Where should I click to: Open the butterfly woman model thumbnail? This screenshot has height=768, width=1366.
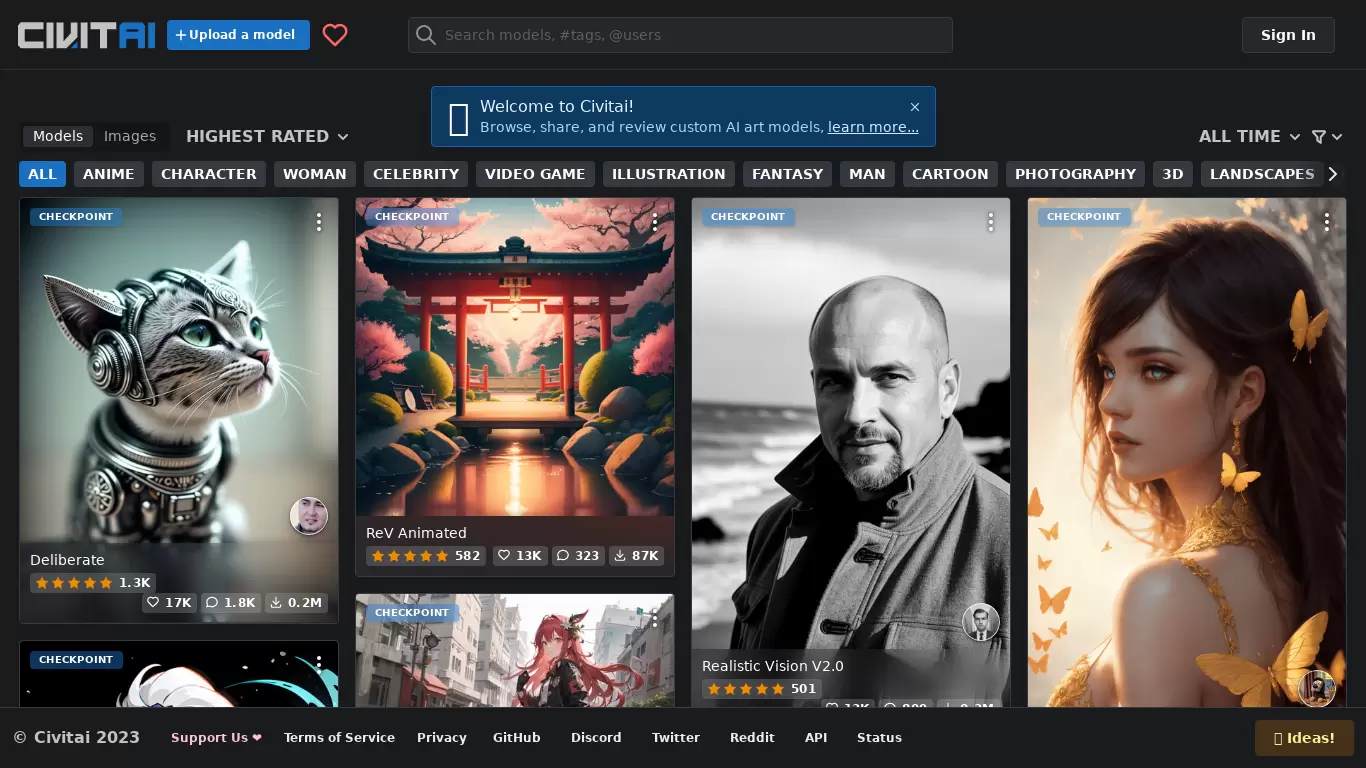pos(1187,452)
